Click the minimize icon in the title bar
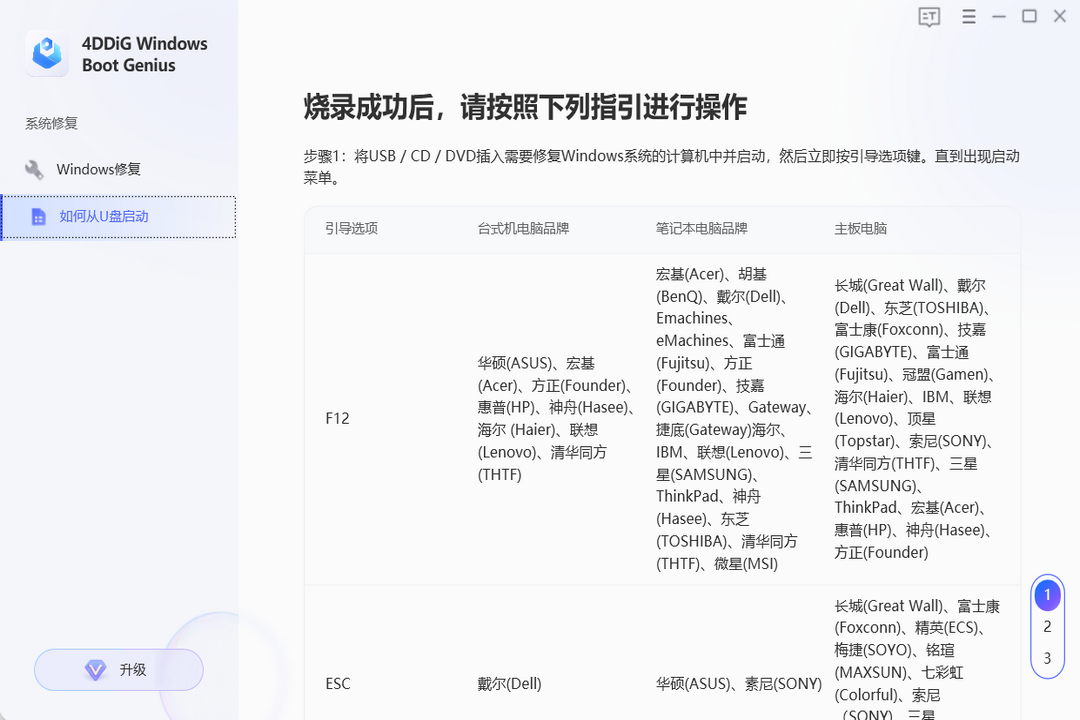The width and height of the screenshot is (1080, 720). (997, 16)
